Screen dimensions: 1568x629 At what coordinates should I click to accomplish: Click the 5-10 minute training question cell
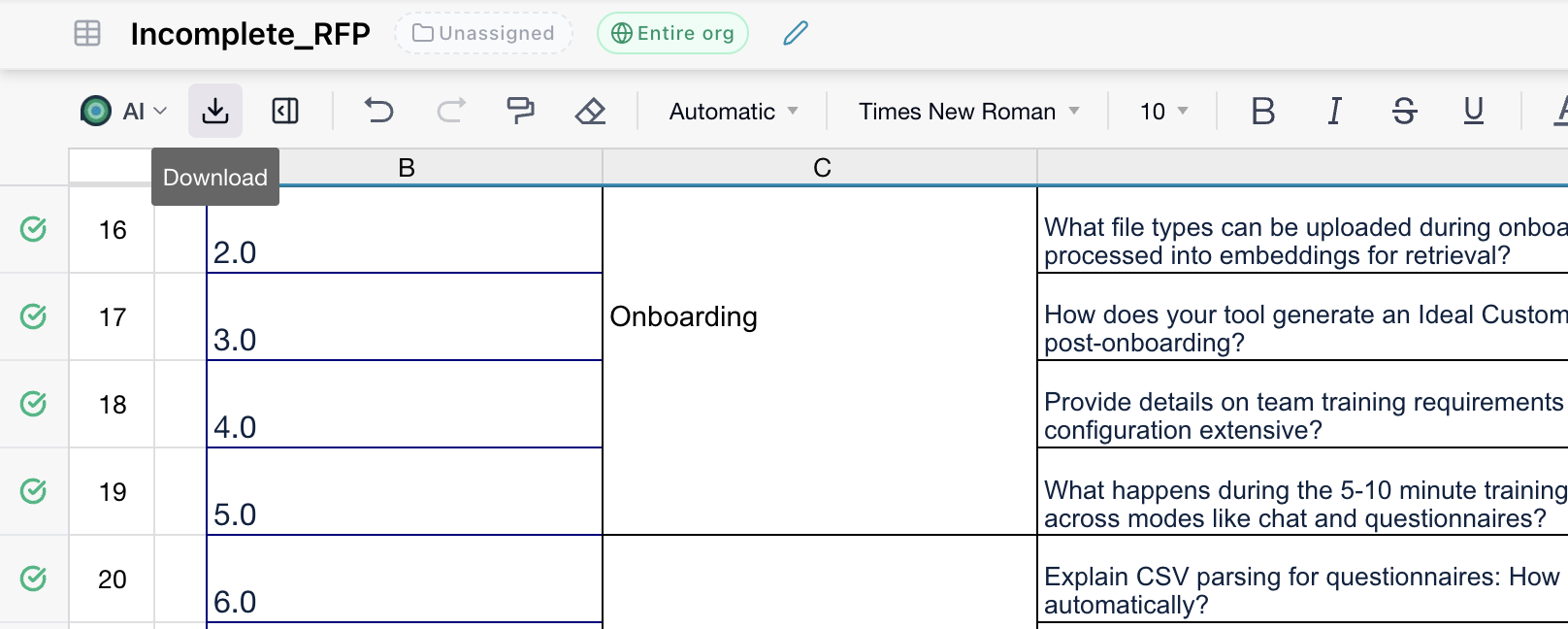tap(1303, 492)
